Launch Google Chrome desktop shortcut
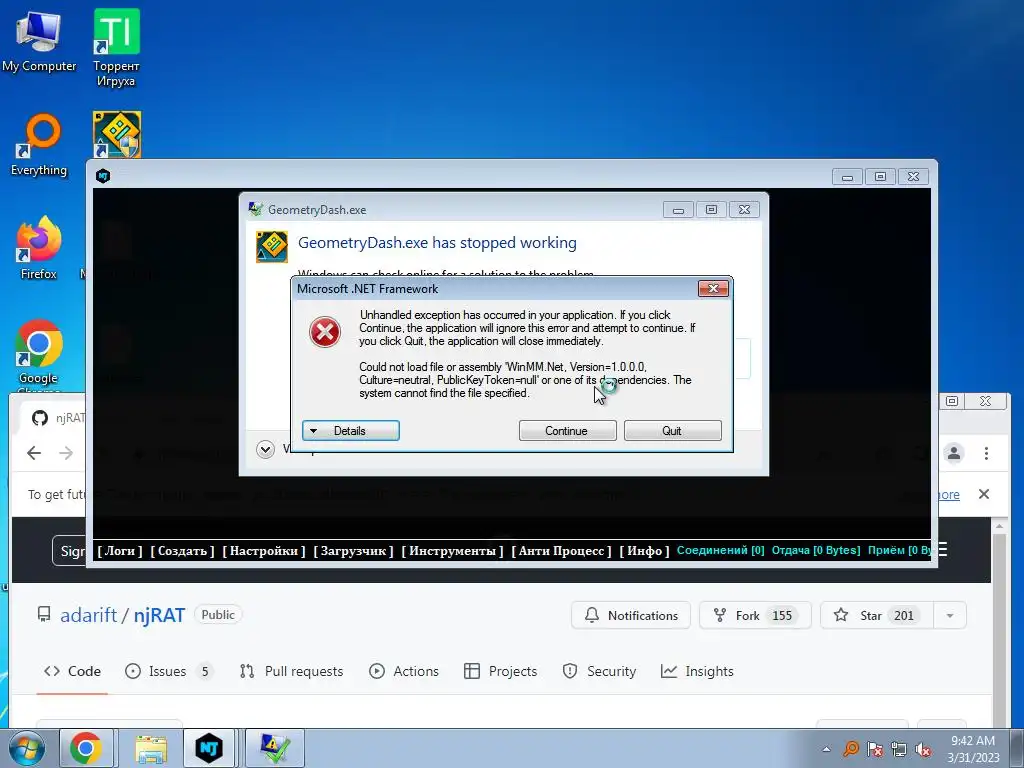The image size is (1024, 768). [39, 355]
